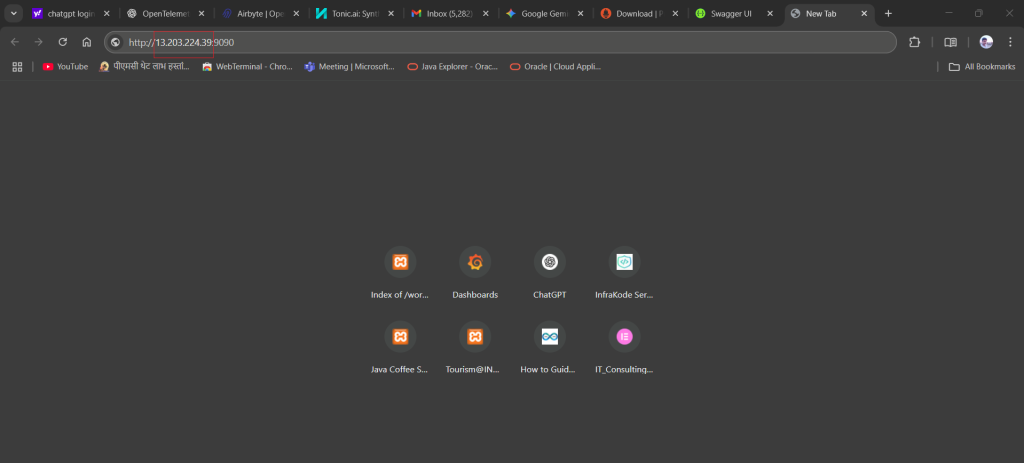Open the ChatGPT shortcut tile
1024x463 pixels.
click(549, 273)
